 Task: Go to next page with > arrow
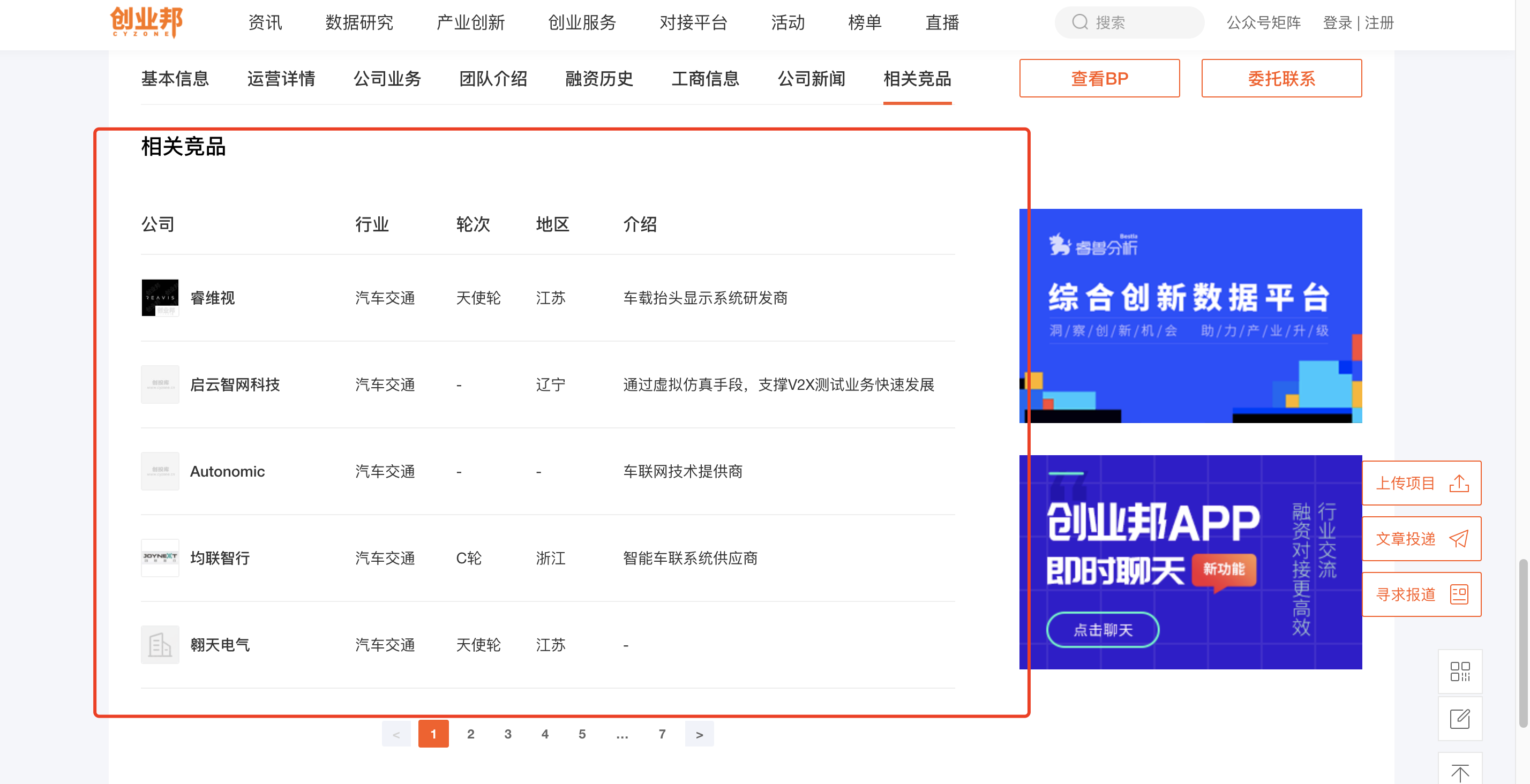point(699,734)
